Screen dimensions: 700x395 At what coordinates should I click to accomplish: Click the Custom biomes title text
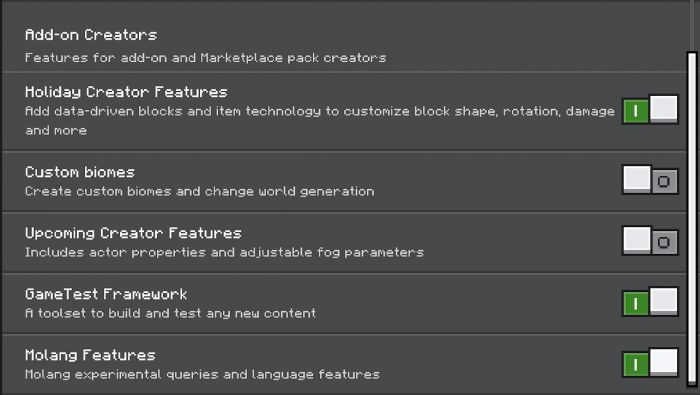point(80,172)
